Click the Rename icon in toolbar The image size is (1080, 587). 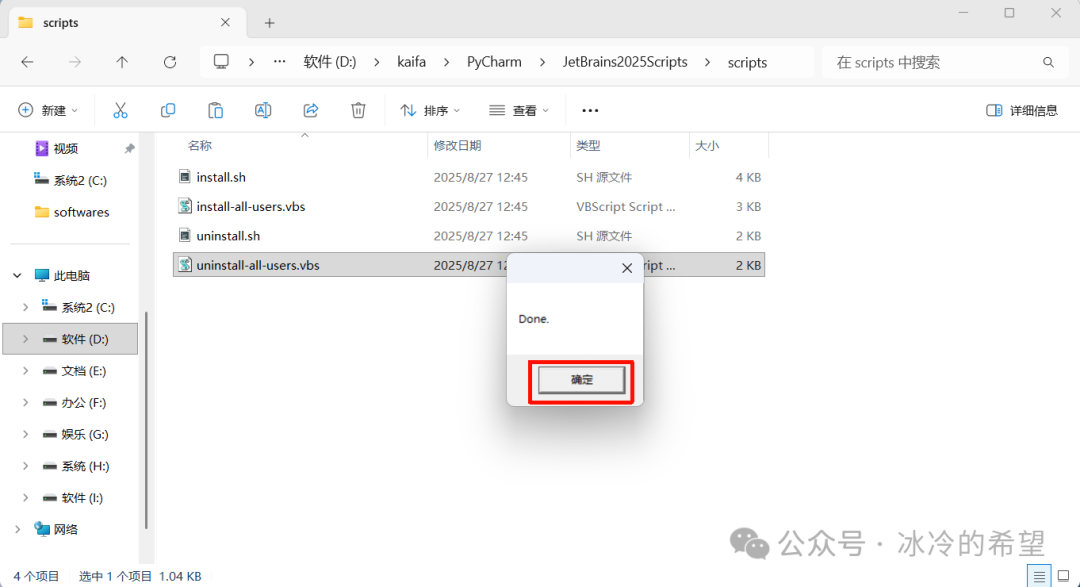[x=263, y=110]
